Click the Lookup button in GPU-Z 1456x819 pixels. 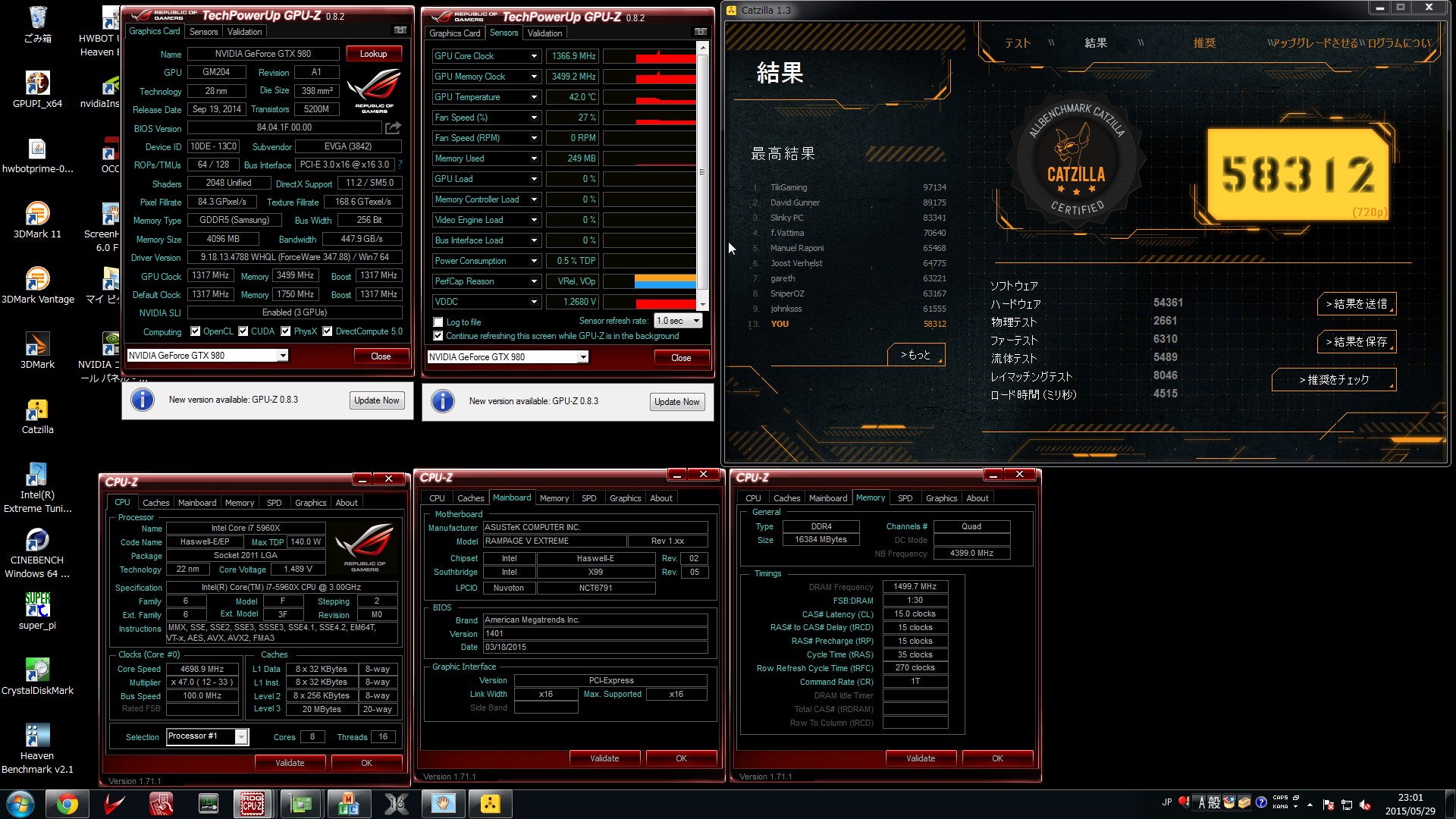(x=373, y=54)
